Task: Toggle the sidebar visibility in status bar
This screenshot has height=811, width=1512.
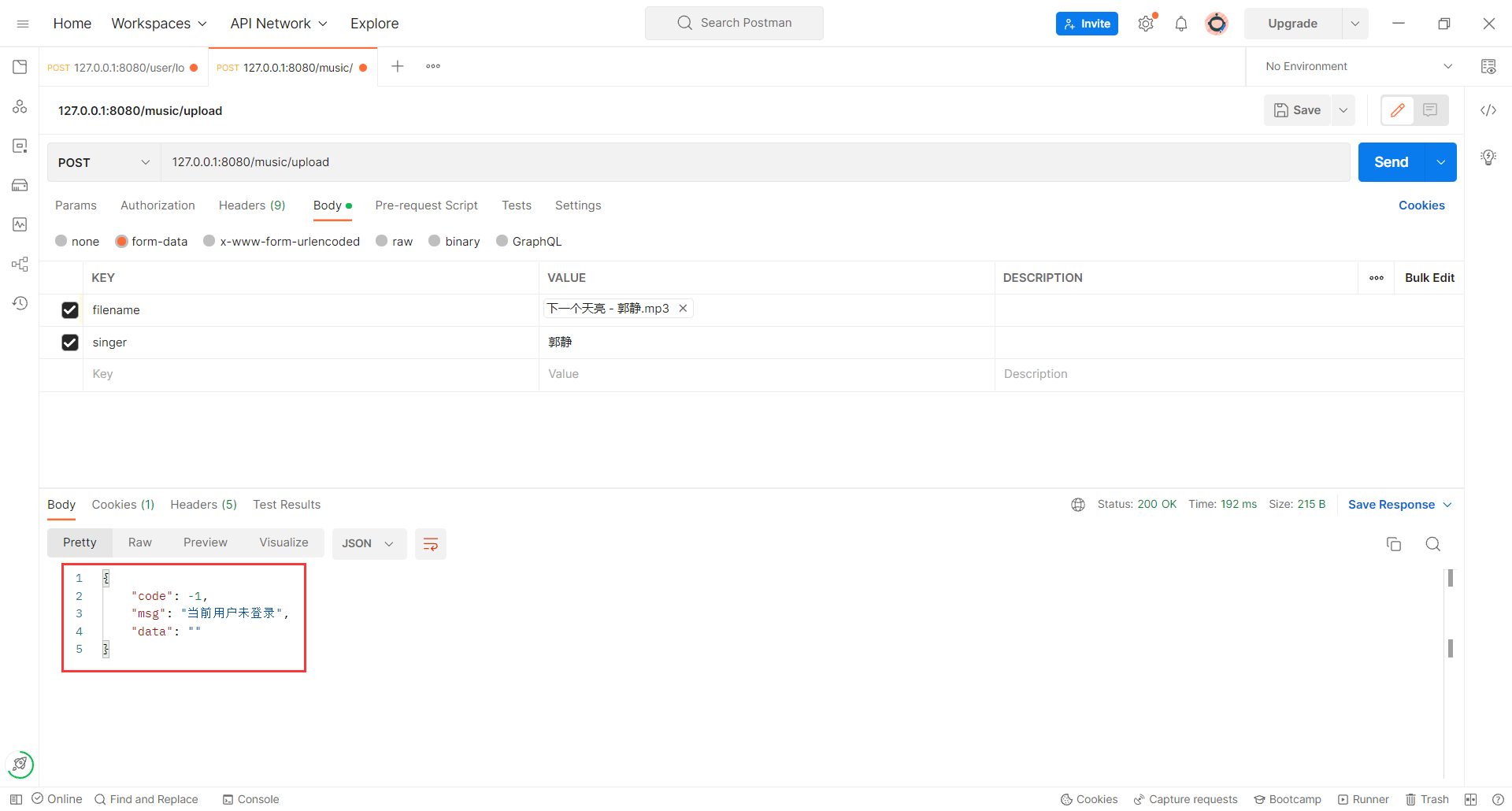Action: [16, 799]
